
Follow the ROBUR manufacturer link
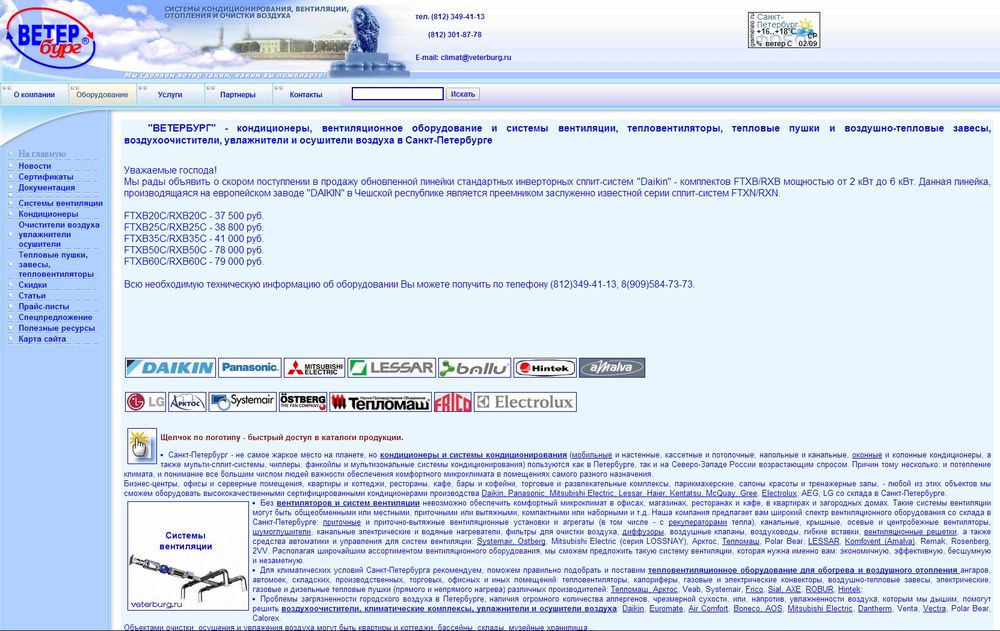tap(820, 590)
